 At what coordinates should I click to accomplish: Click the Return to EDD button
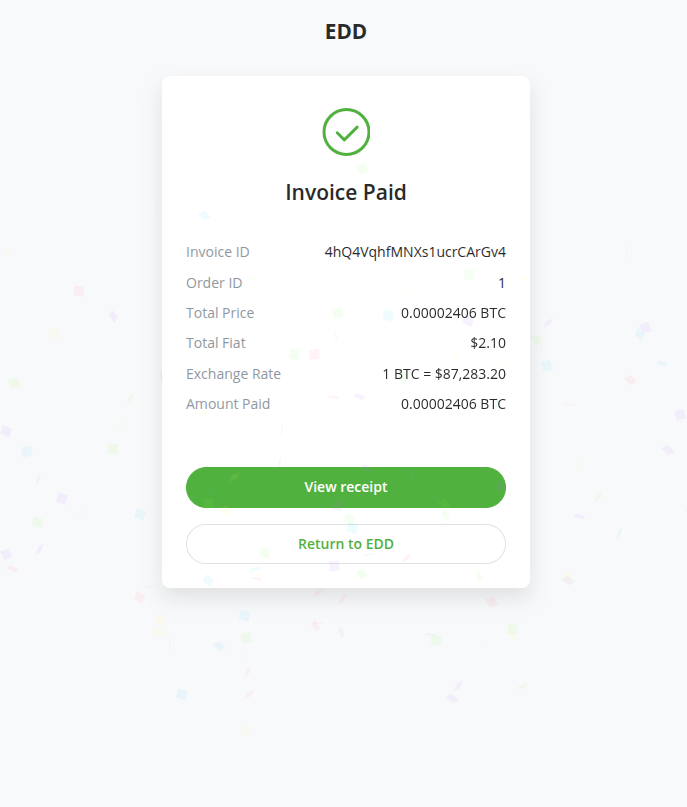(x=345, y=543)
